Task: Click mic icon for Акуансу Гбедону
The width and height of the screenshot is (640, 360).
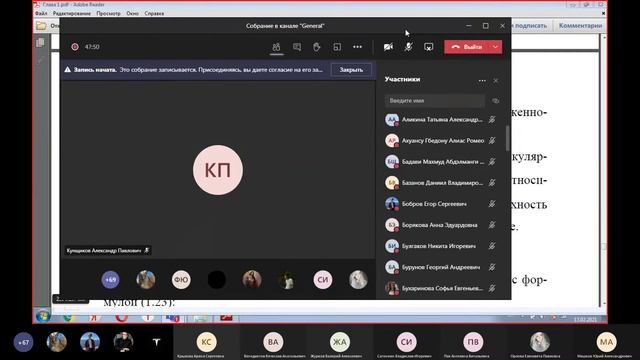Action: click(492, 140)
